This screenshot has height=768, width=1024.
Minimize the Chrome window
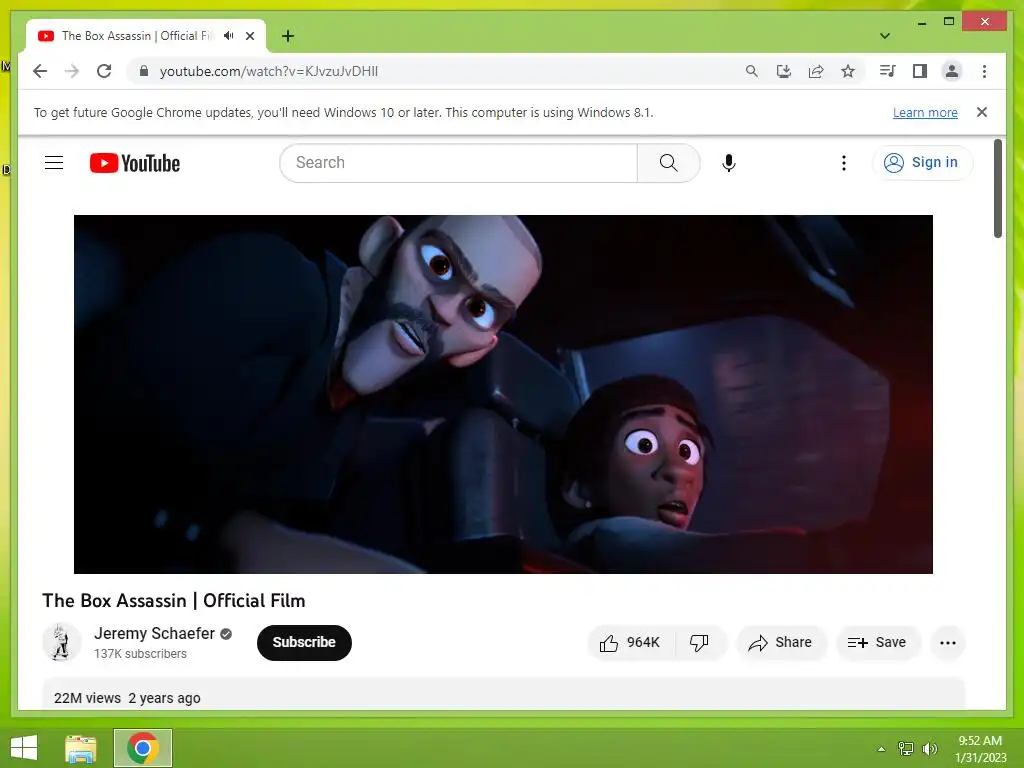(921, 22)
